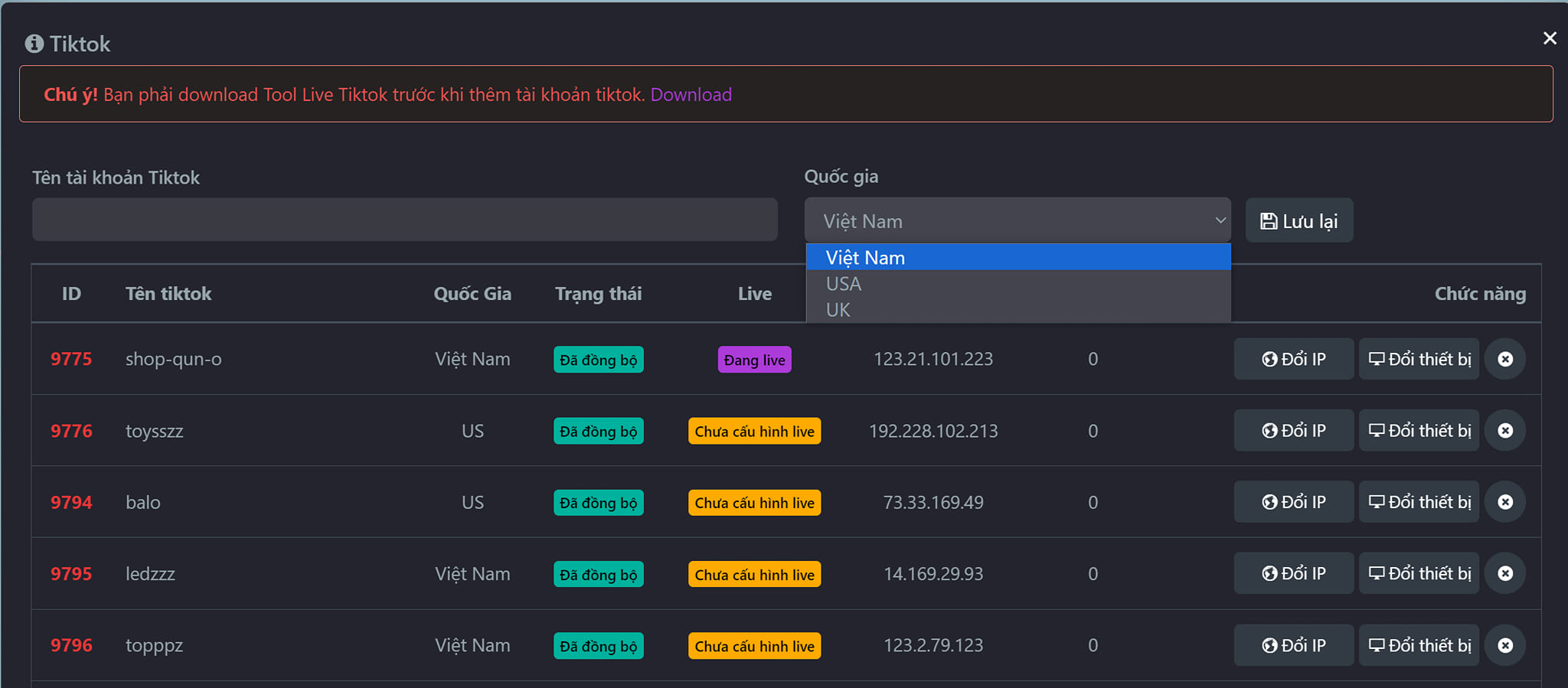Open the Quốc gia country dropdown

point(1017,221)
